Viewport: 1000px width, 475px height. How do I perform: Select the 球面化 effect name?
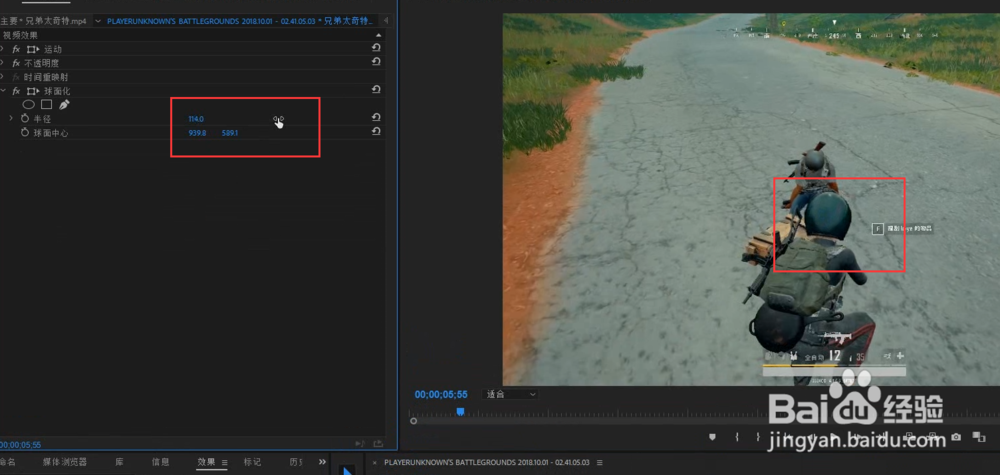coord(57,91)
